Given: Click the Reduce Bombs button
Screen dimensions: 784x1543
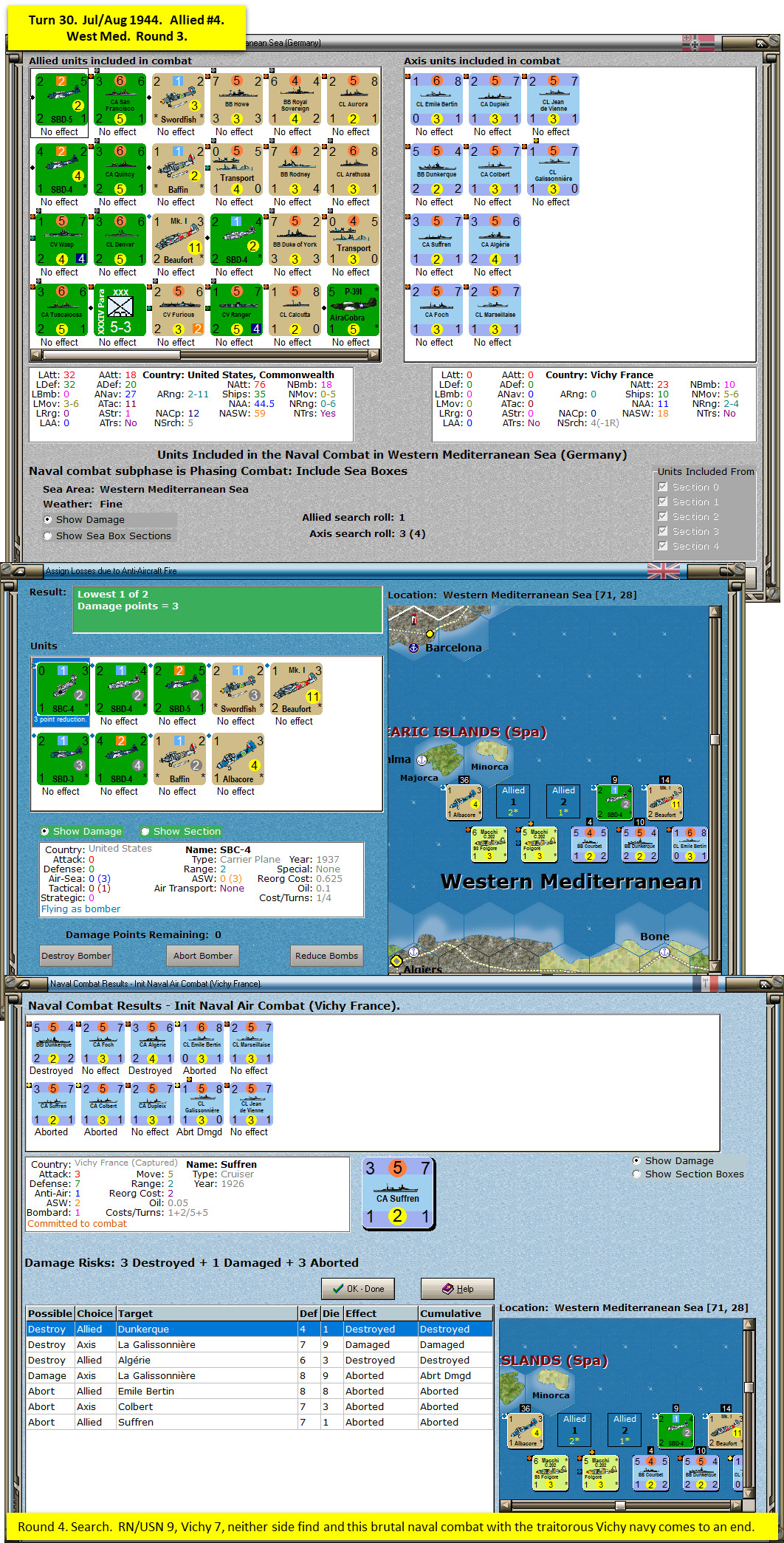Looking at the screenshot, I should (327, 956).
